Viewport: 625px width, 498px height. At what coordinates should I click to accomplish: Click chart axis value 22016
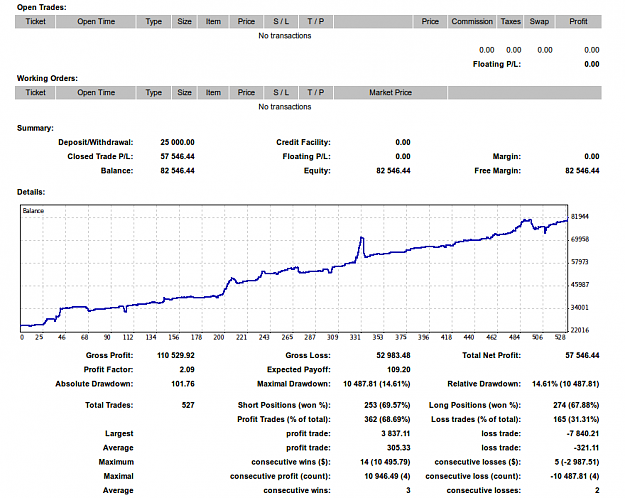point(580,330)
